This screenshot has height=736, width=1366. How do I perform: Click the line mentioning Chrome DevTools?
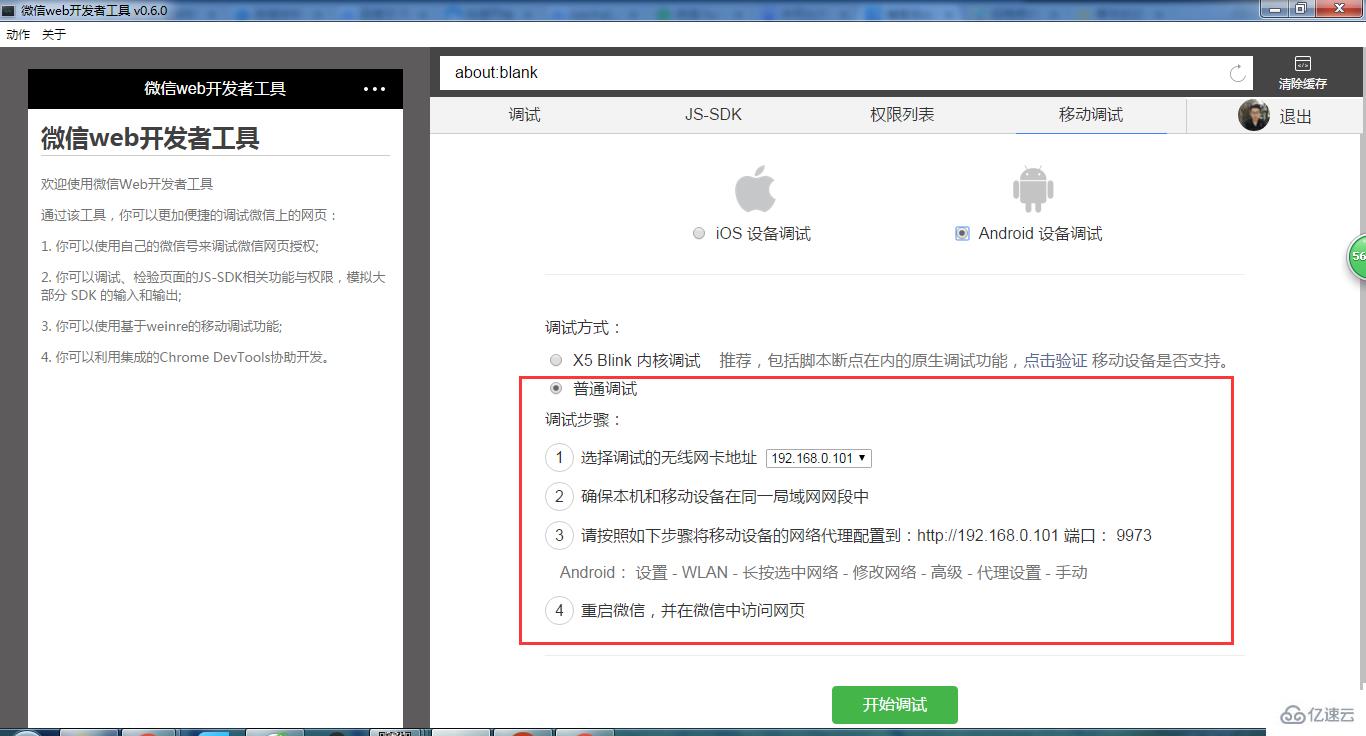(x=186, y=357)
